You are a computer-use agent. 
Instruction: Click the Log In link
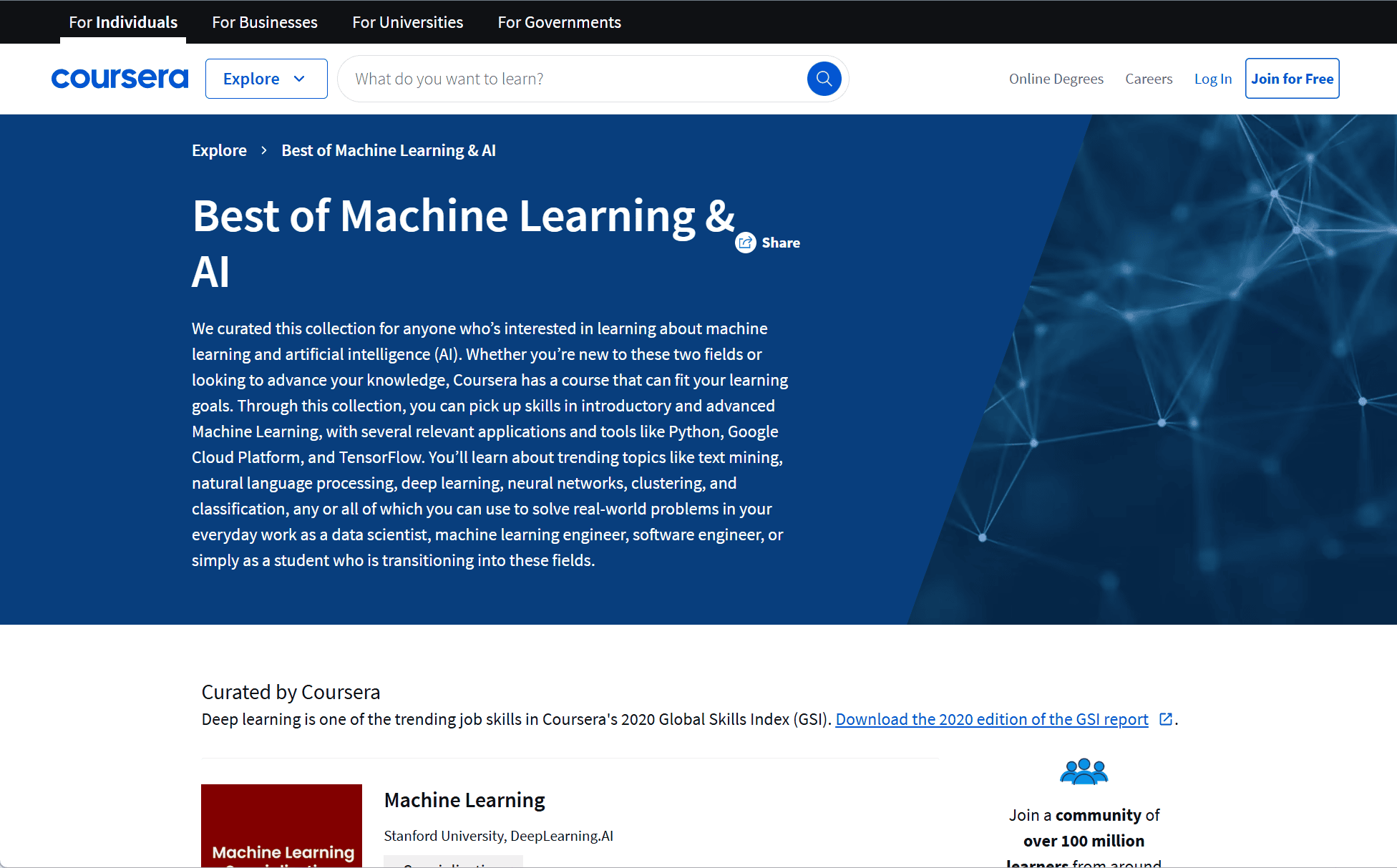point(1212,79)
